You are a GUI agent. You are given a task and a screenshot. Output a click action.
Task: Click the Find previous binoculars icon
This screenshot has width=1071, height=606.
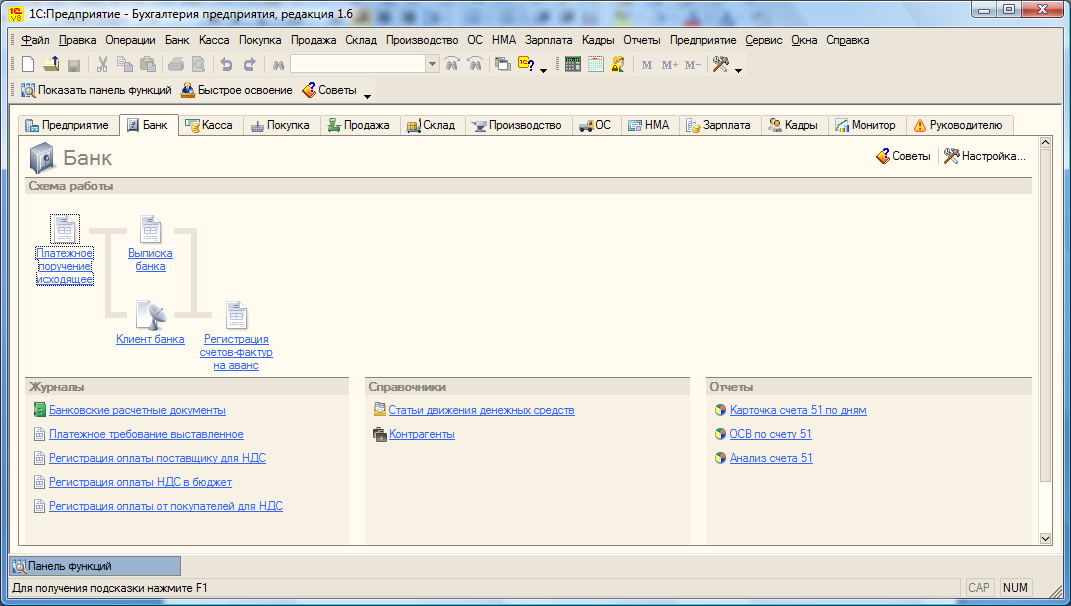coord(475,64)
